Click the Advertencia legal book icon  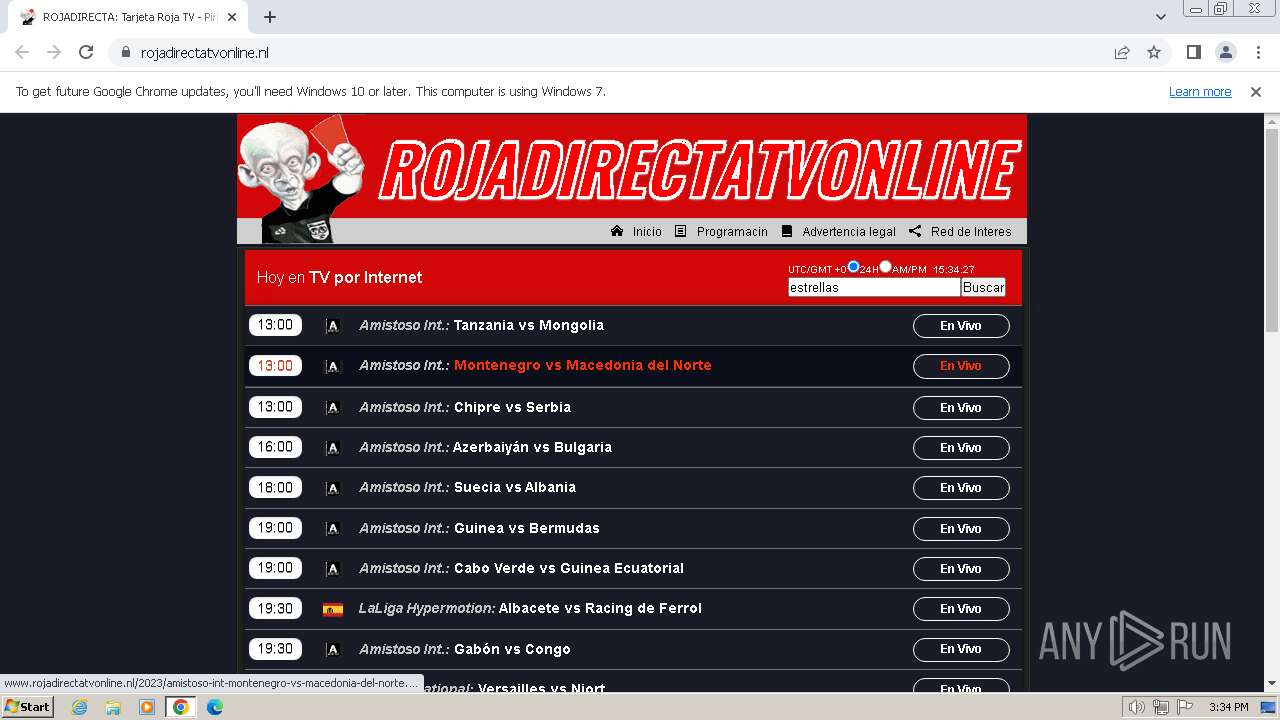(787, 231)
